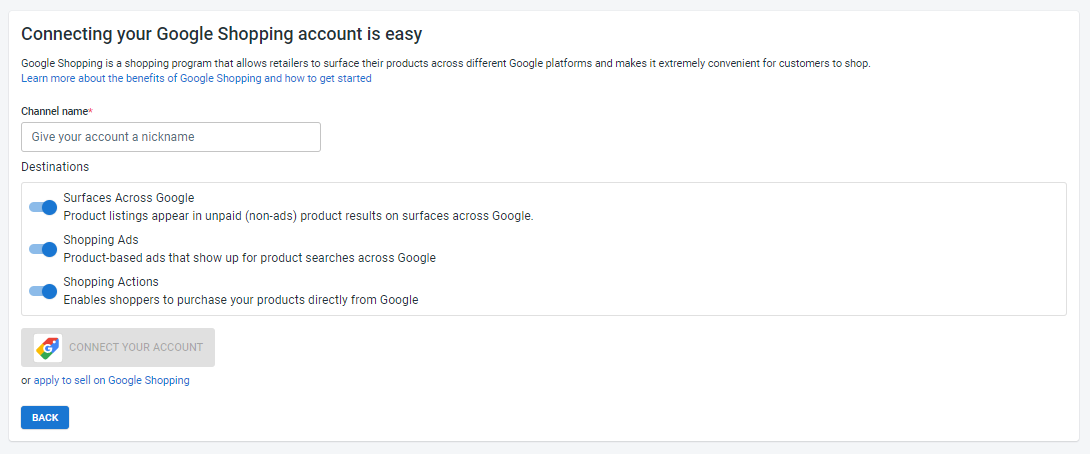Viewport: 1090px width, 454px height.
Task: Turn off the Shopping Actions switch
Action: (42, 291)
